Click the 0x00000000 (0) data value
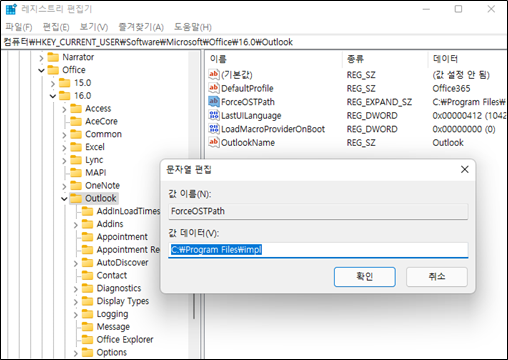Screen dimensions: 508x360 click(464, 129)
